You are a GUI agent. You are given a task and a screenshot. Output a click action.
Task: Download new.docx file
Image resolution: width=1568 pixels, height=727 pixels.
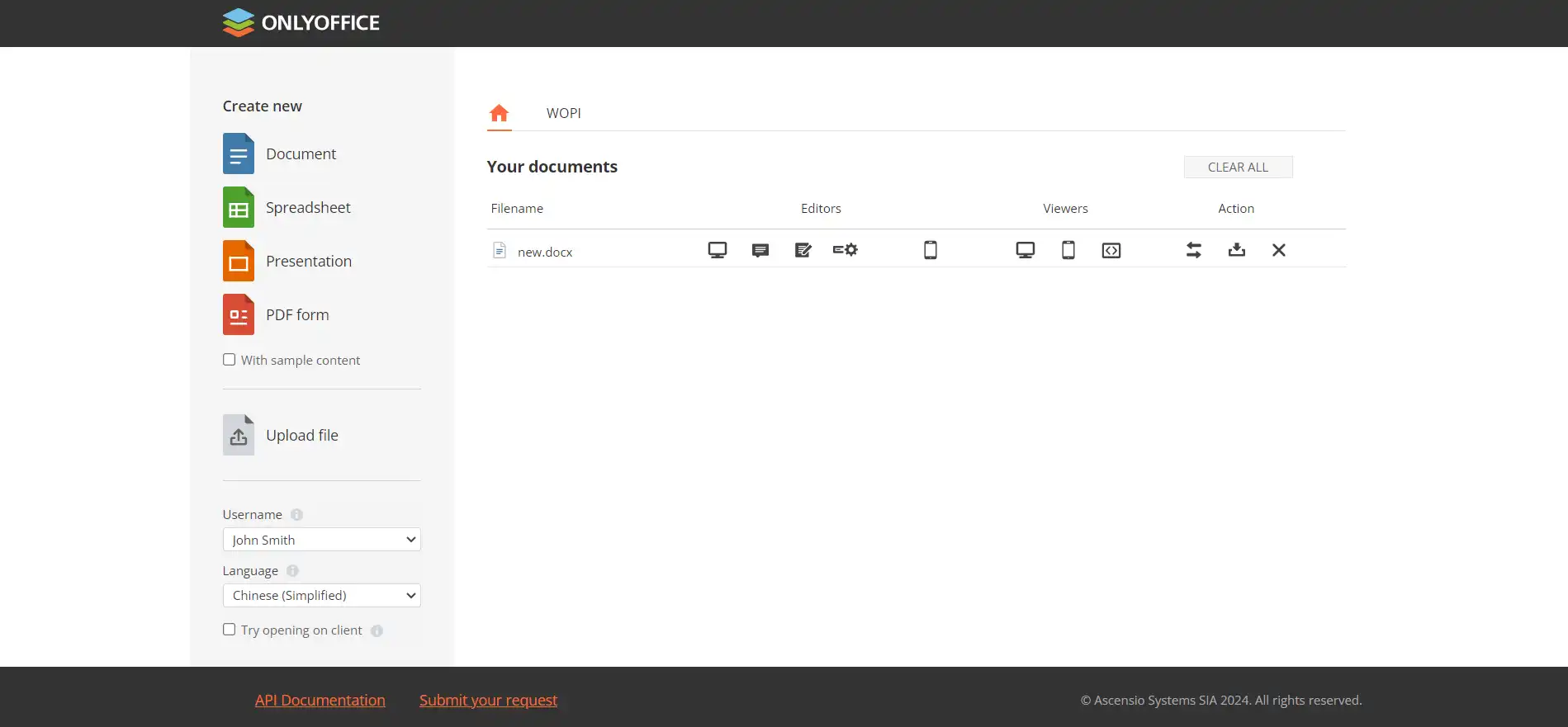[1236, 250]
